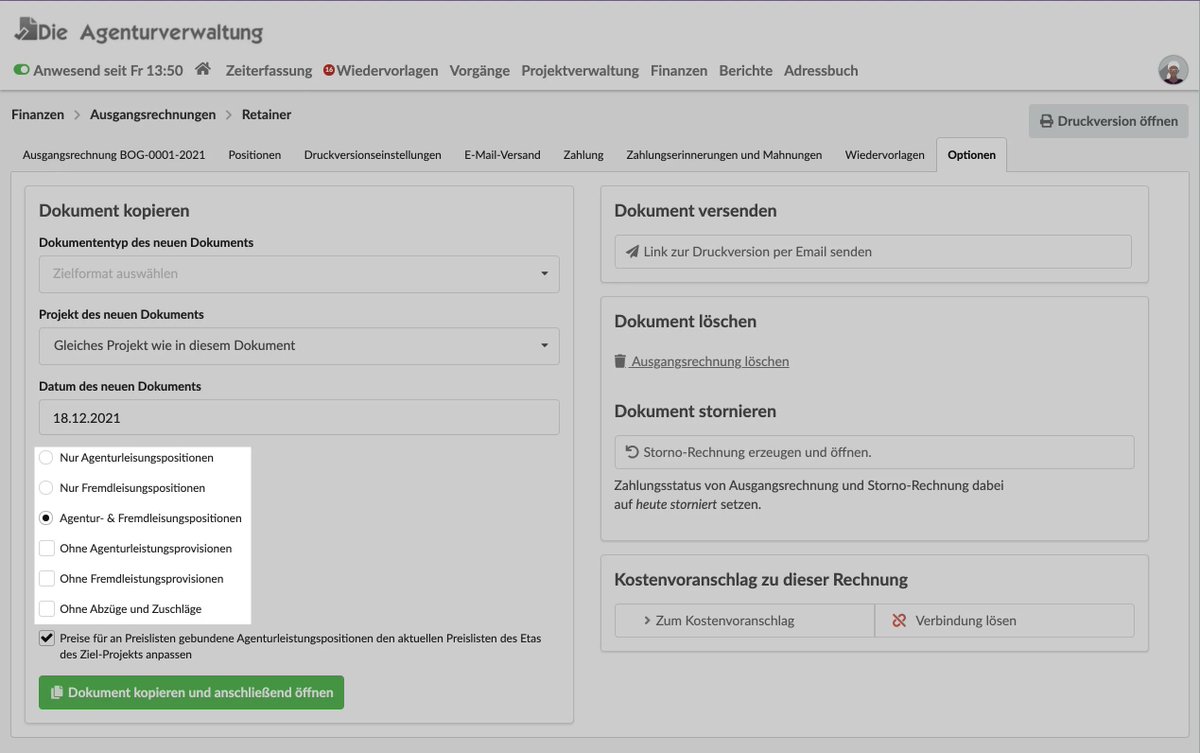Click the printer icon on Druckversion öffnen
The width and height of the screenshot is (1200, 753).
[x=1047, y=121]
